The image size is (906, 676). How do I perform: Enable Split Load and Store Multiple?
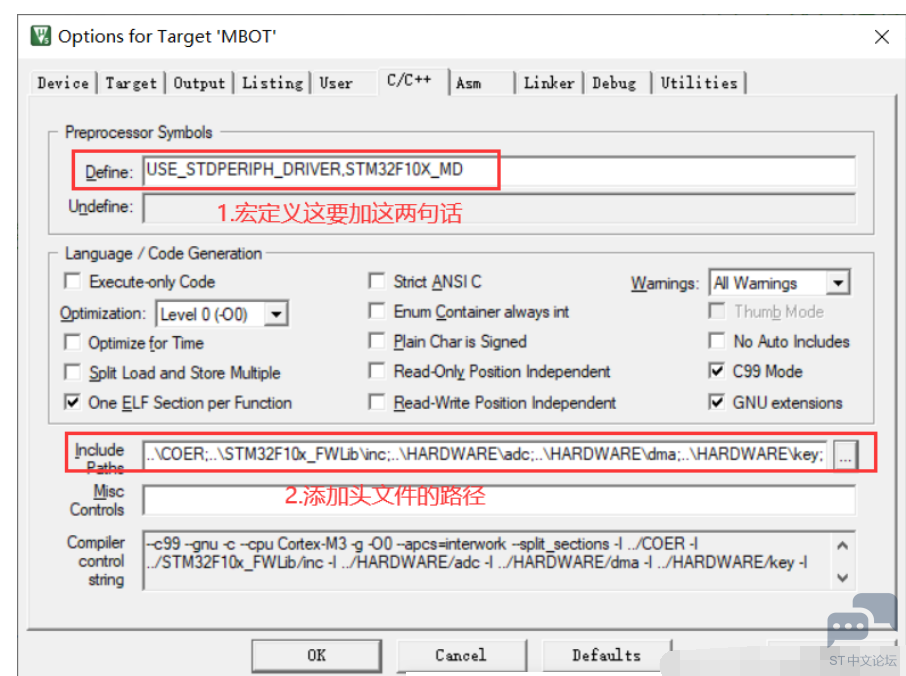pyautogui.click(x=73, y=372)
